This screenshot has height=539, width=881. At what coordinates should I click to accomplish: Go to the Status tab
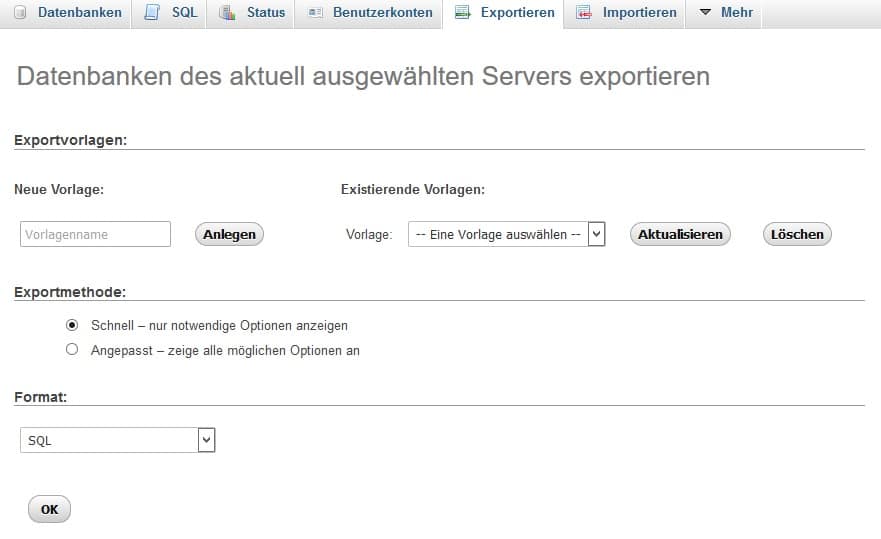point(266,13)
